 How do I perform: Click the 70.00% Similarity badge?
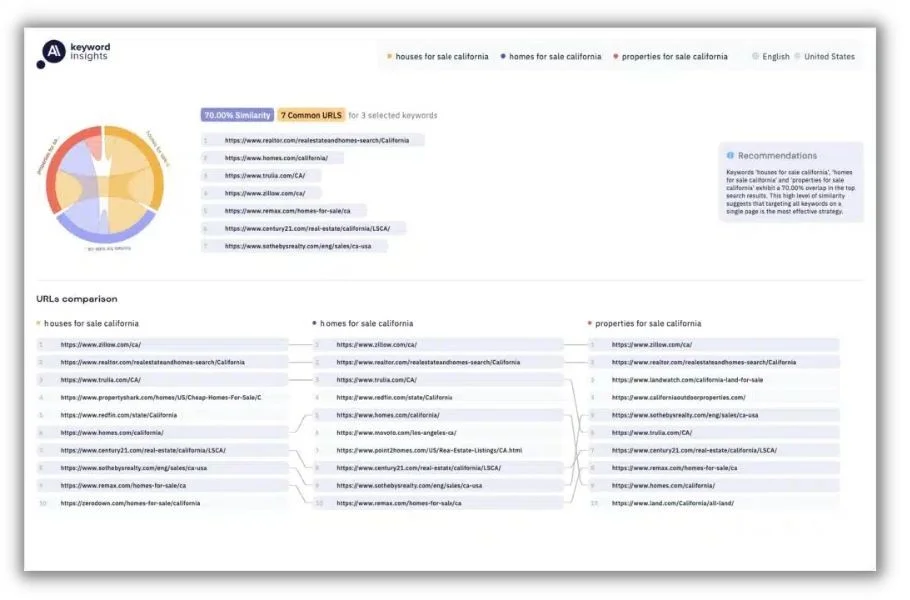click(237, 115)
